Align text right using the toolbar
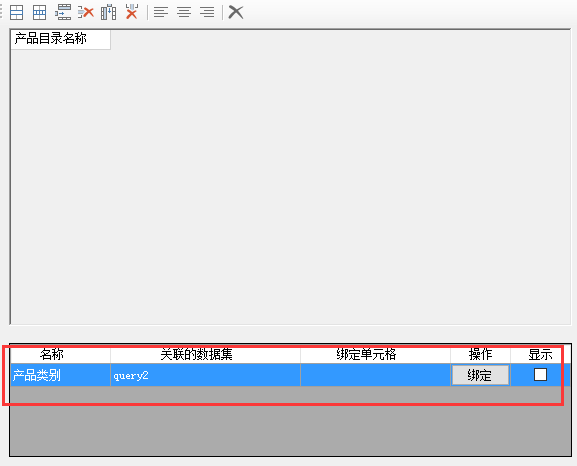 click(207, 12)
